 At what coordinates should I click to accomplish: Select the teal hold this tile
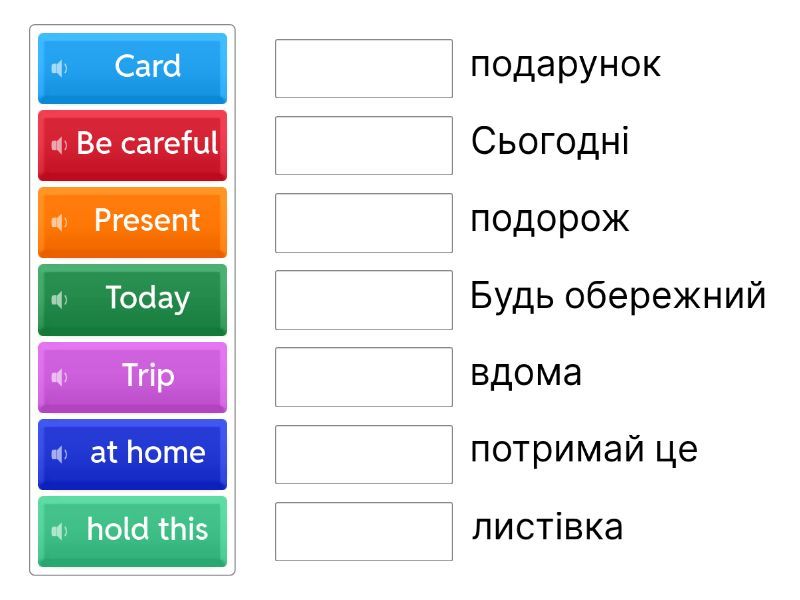[x=147, y=530]
